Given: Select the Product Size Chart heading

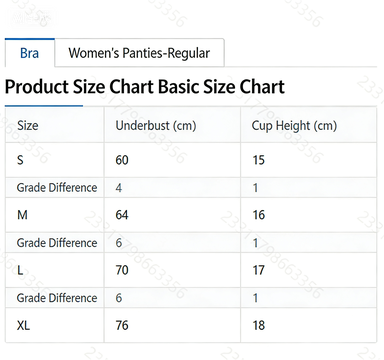Looking at the screenshot, I should pos(145,87).
